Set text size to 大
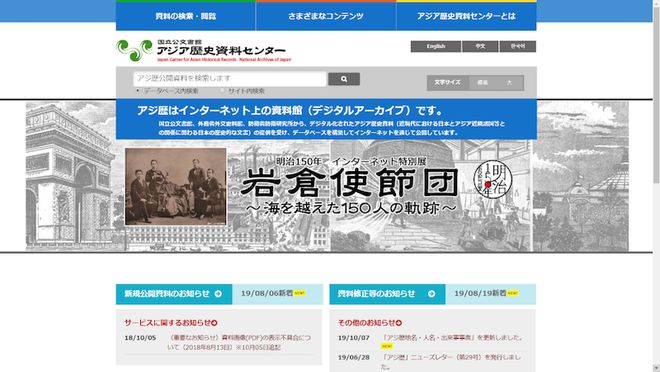Viewport: 660px width, 372px height. tap(509, 83)
